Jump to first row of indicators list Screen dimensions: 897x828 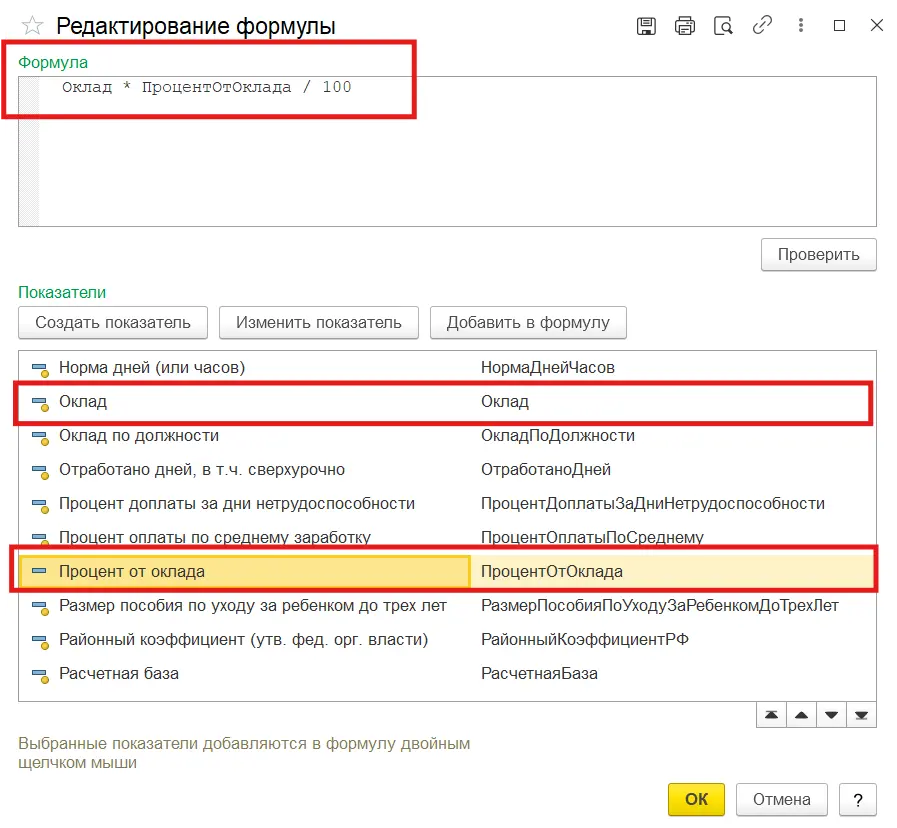coord(771,716)
